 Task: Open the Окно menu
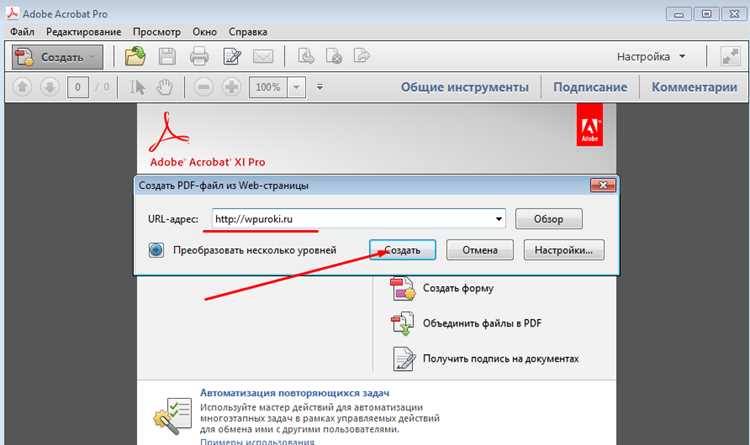[x=204, y=32]
